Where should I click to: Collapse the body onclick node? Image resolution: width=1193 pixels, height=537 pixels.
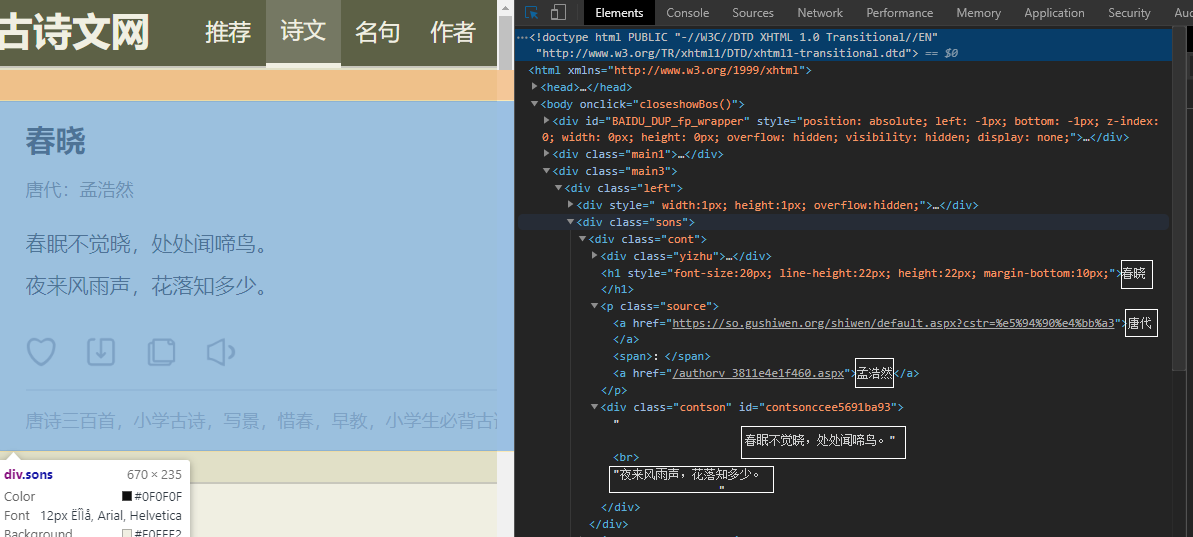(535, 104)
